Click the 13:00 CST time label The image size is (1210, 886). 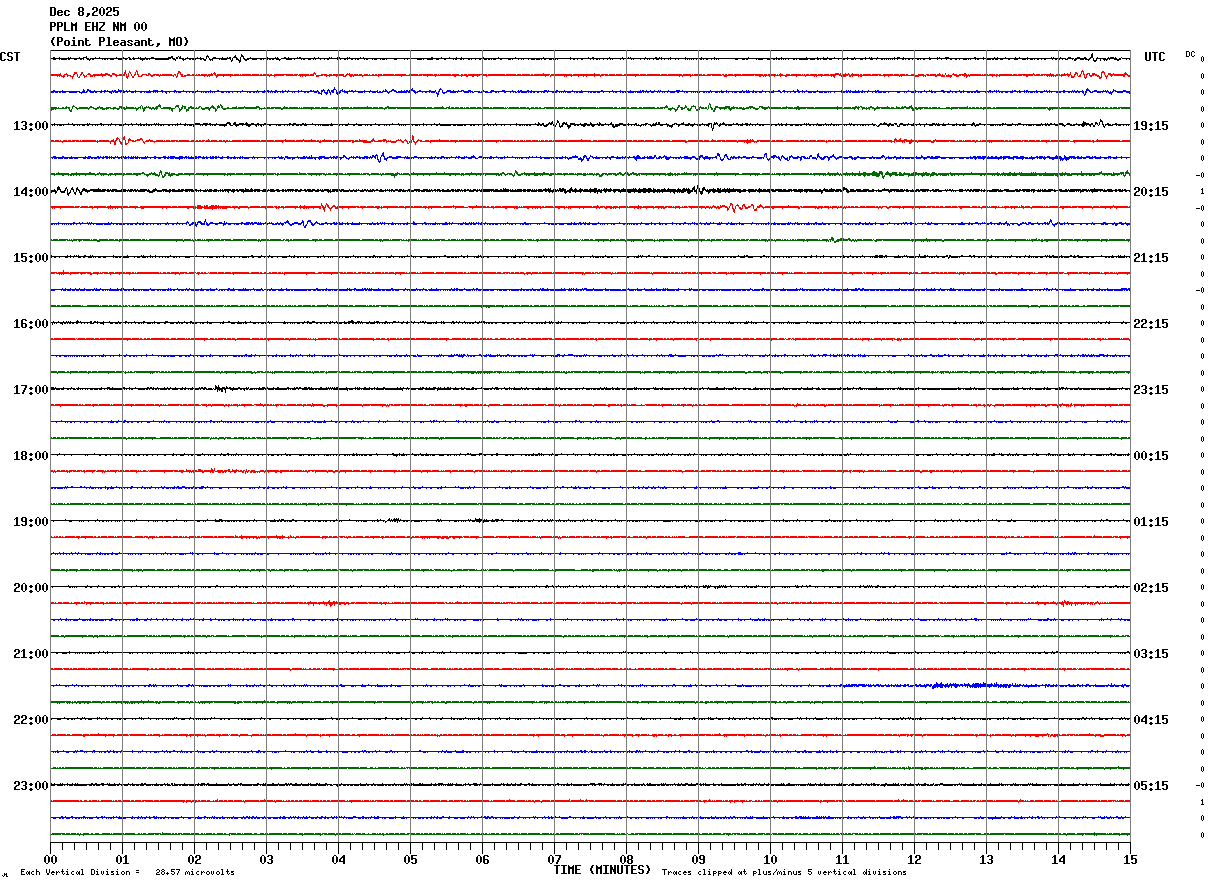[x=31, y=126]
